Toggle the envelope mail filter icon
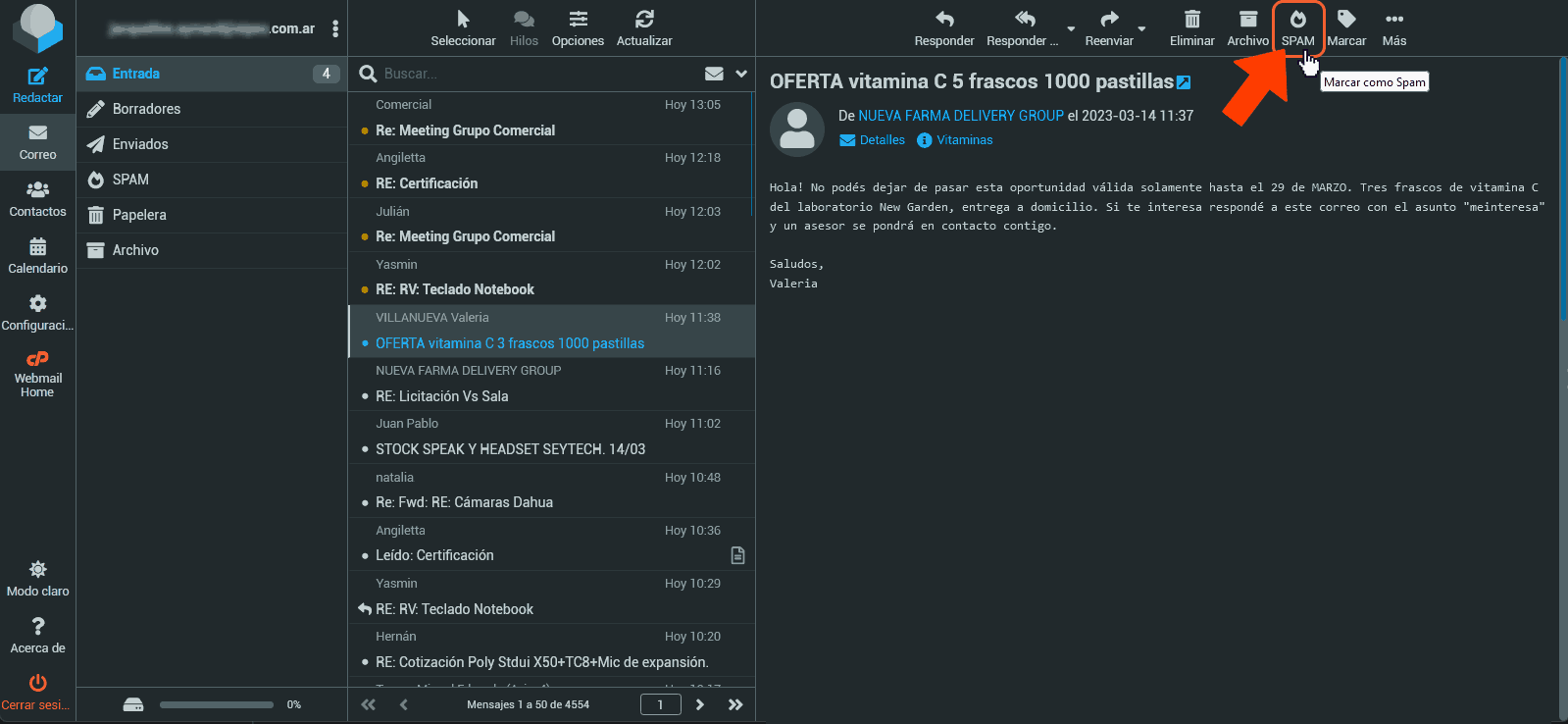 714,74
